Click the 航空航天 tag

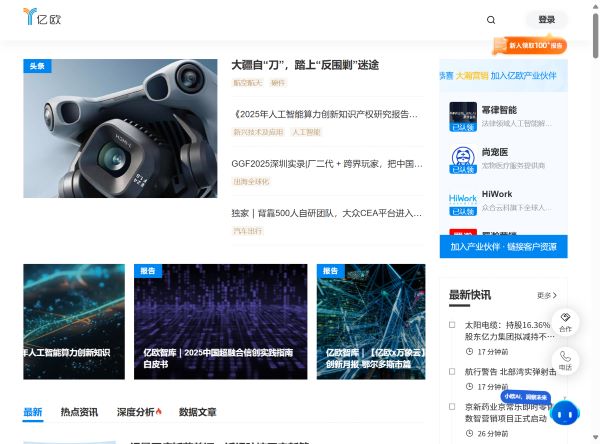[248, 83]
